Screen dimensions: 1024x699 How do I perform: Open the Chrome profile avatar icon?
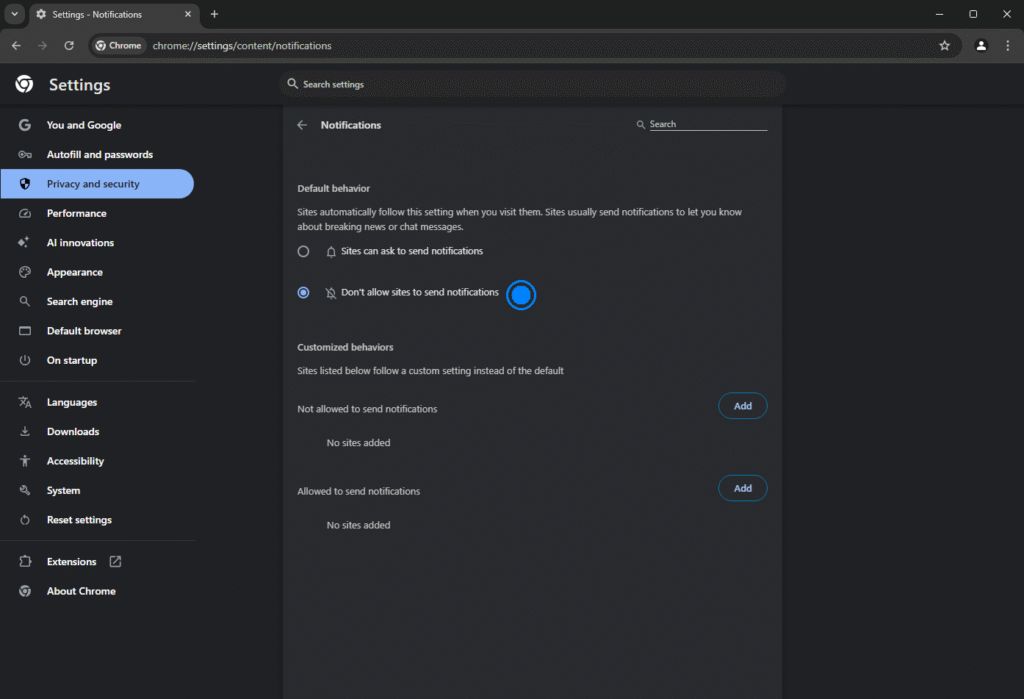[981, 45]
